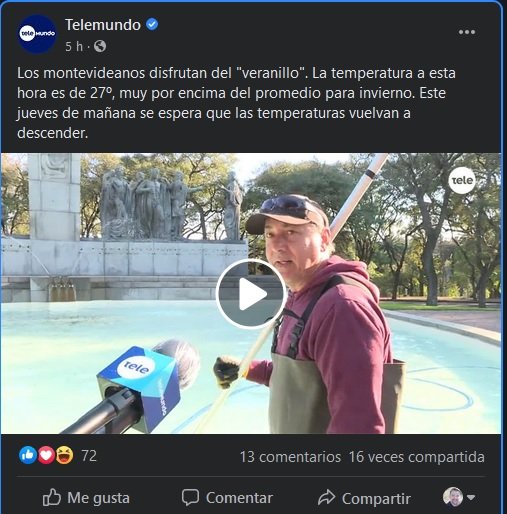Screen dimensions: 507x514
Task: Click the laughing face reaction icon
Action: tap(65, 455)
